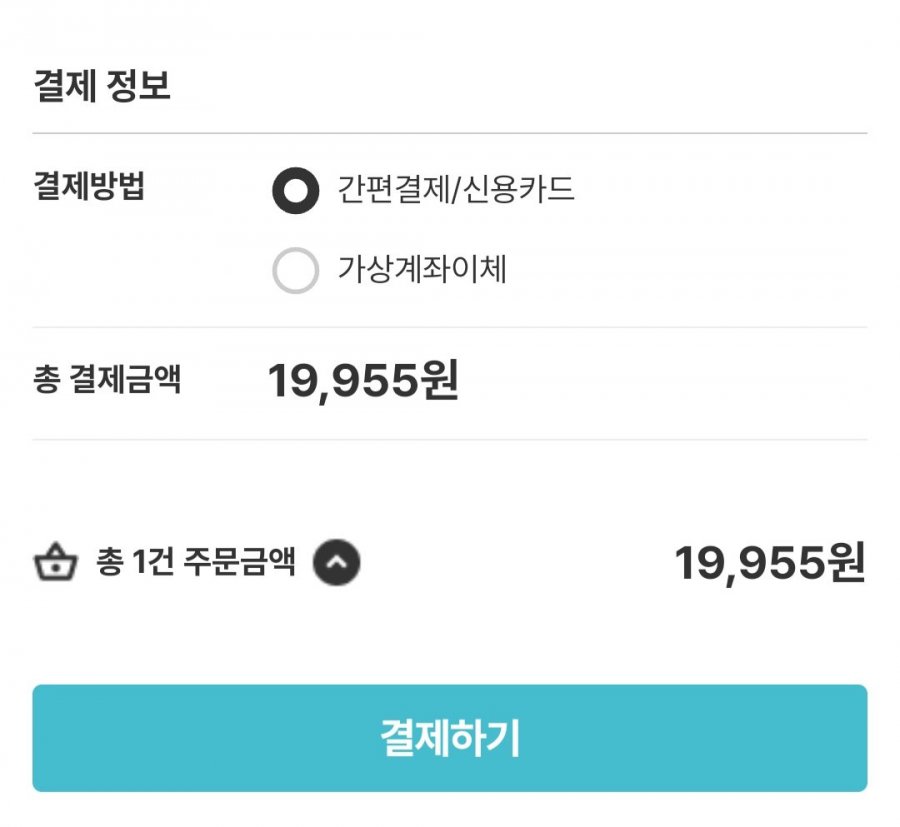Click the 원 unit in 총 결제금액 row
The image size is (900, 827).
coord(440,379)
